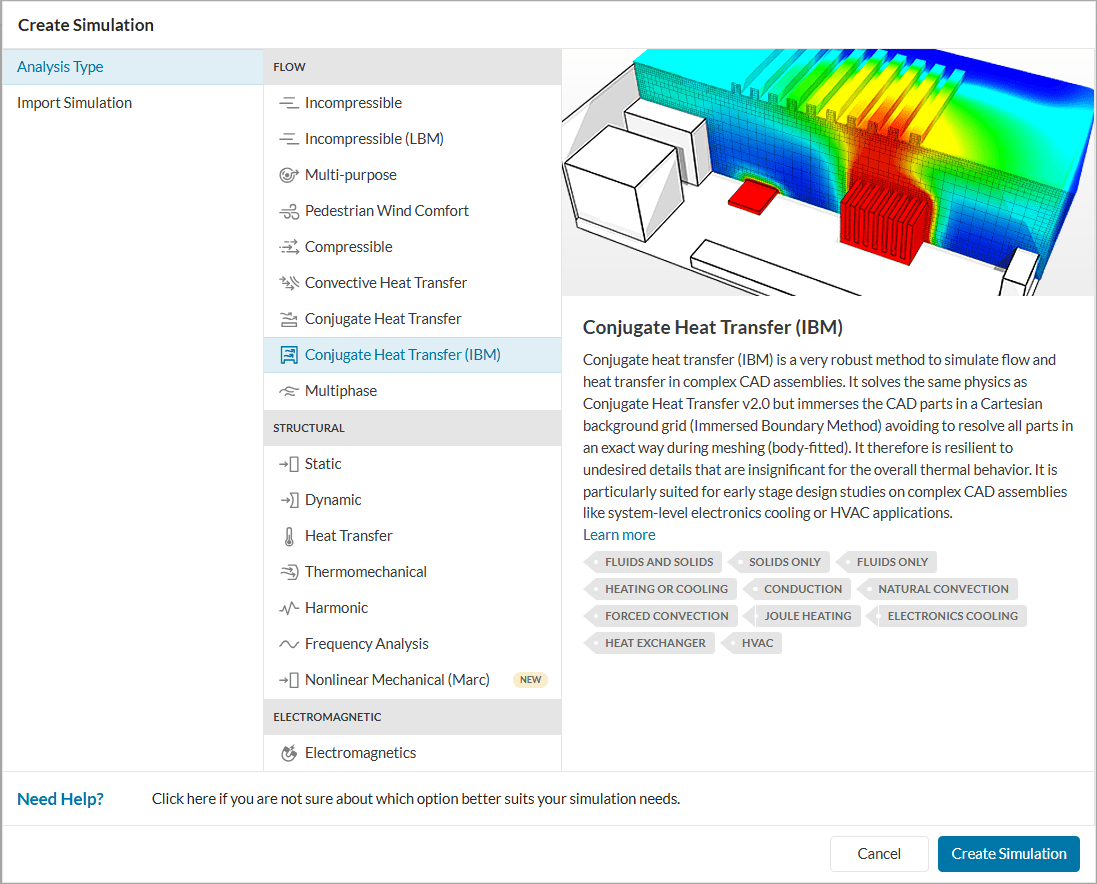Viewport: 1097px width, 884px height.
Task: Click the ELECTRONICS COOLING tag
Action: [x=951, y=616]
